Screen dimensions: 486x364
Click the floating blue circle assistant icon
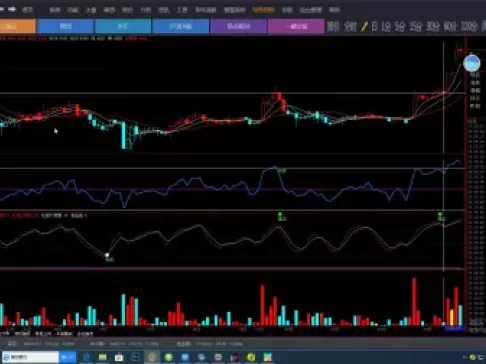coord(472,63)
